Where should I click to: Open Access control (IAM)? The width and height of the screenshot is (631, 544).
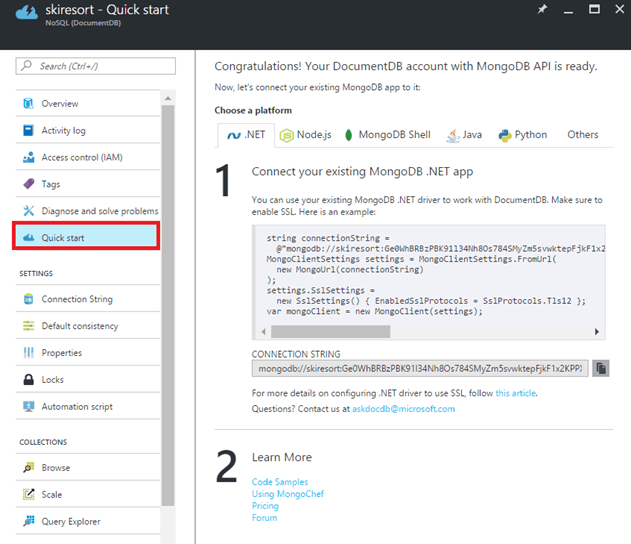click(88, 157)
